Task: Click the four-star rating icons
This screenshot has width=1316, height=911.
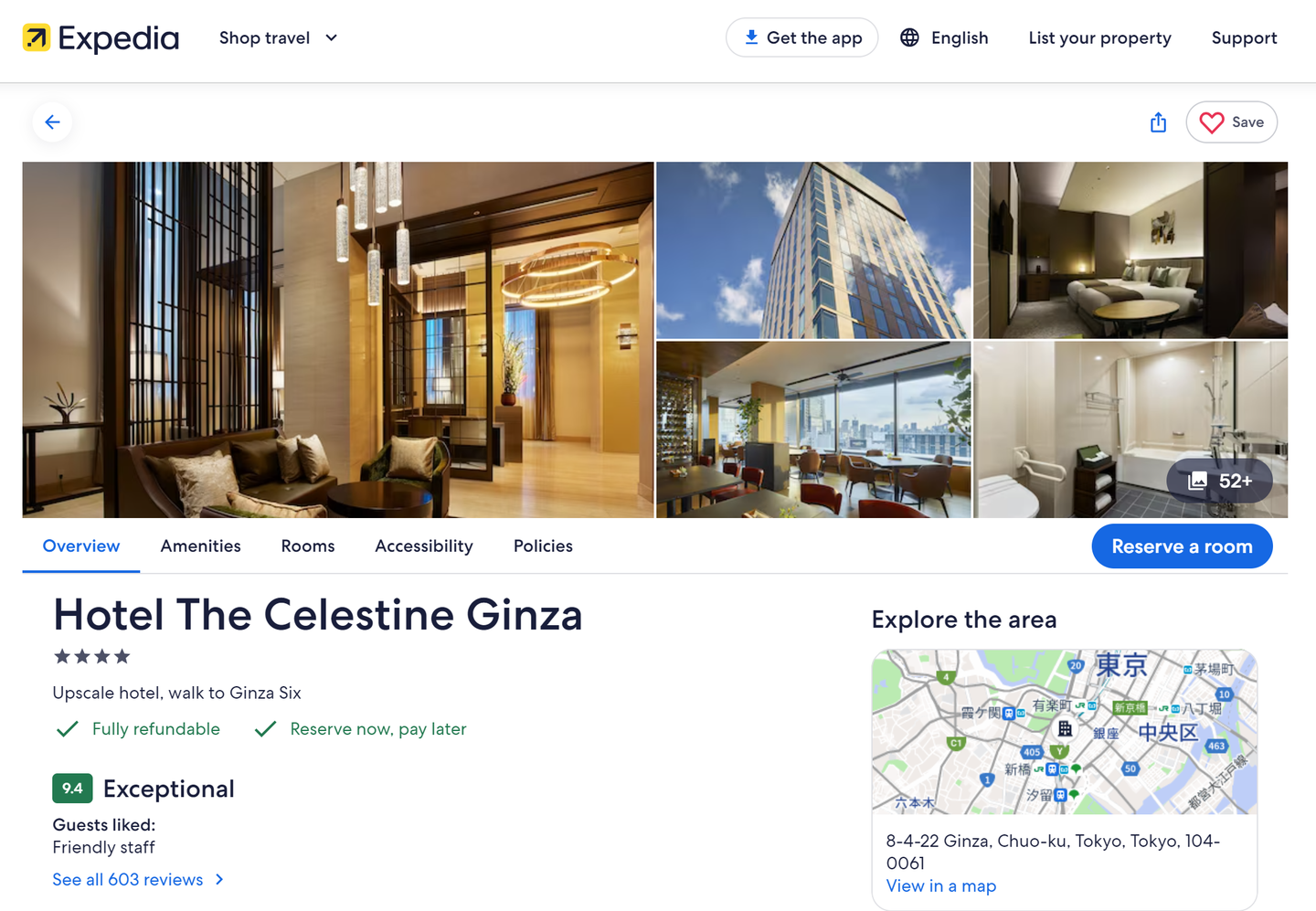Action: [x=92, y=656]
